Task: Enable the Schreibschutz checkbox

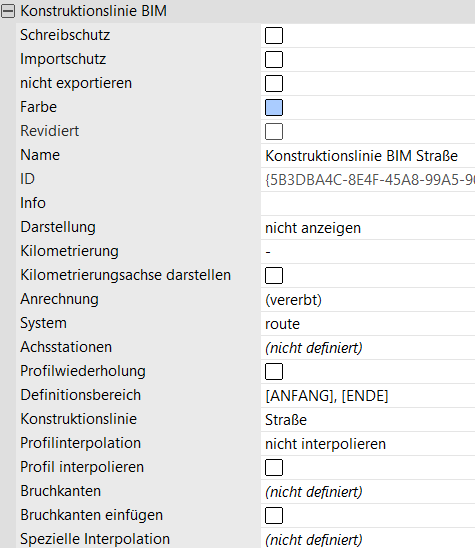Action: click(274, 35)
